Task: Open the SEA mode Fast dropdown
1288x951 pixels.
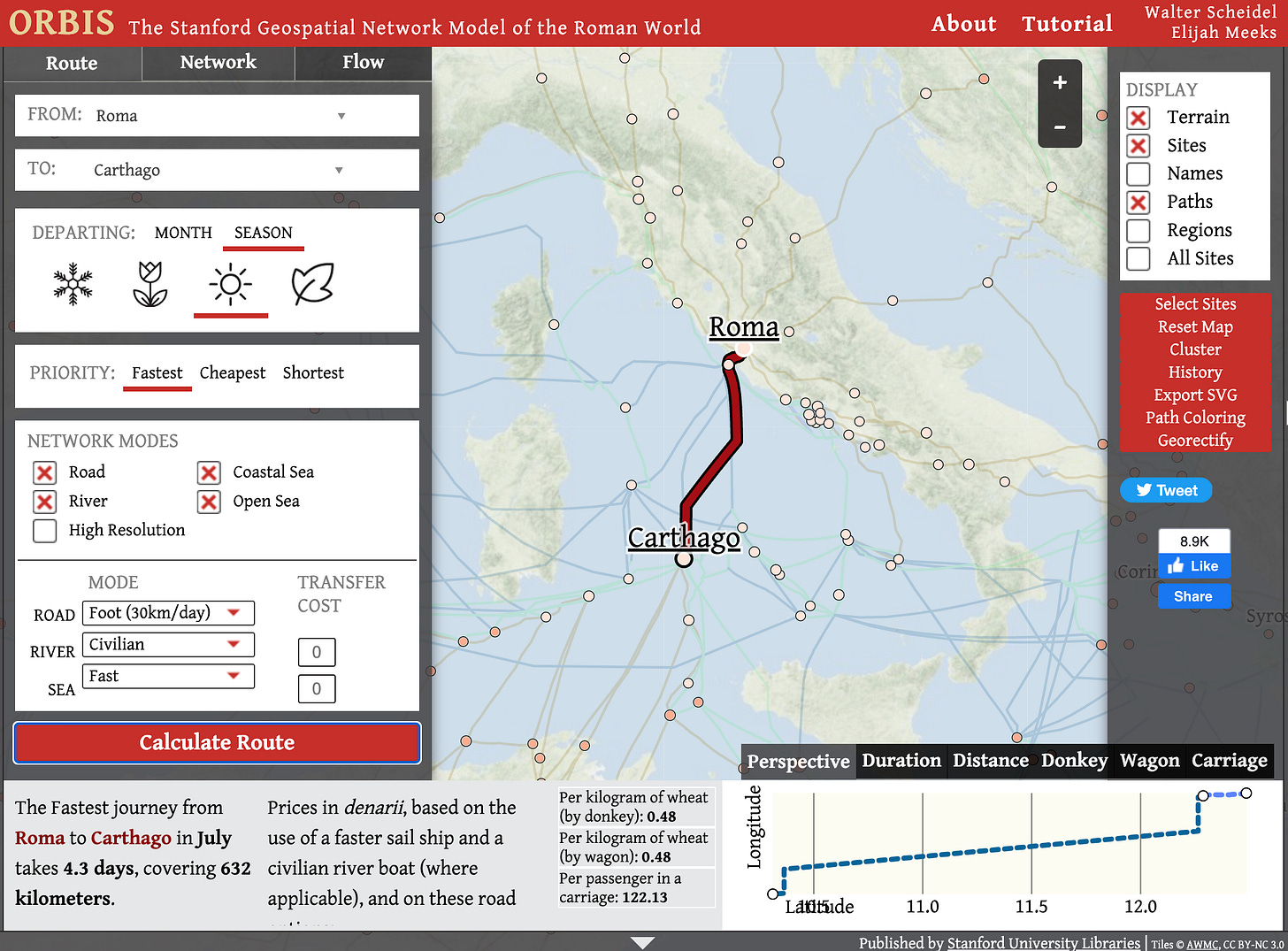Action: click(x=168, y=677)
